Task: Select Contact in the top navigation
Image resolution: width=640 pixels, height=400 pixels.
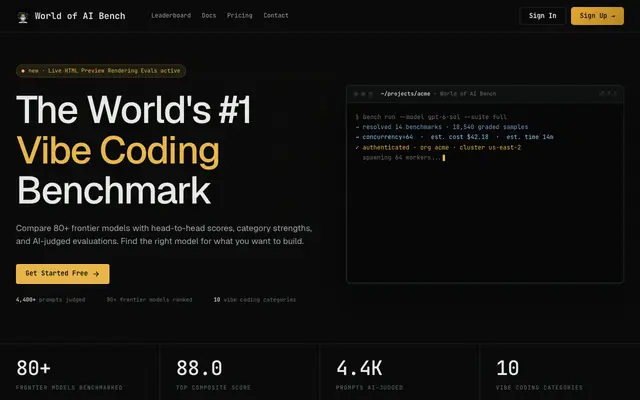Action: point(276,16)
